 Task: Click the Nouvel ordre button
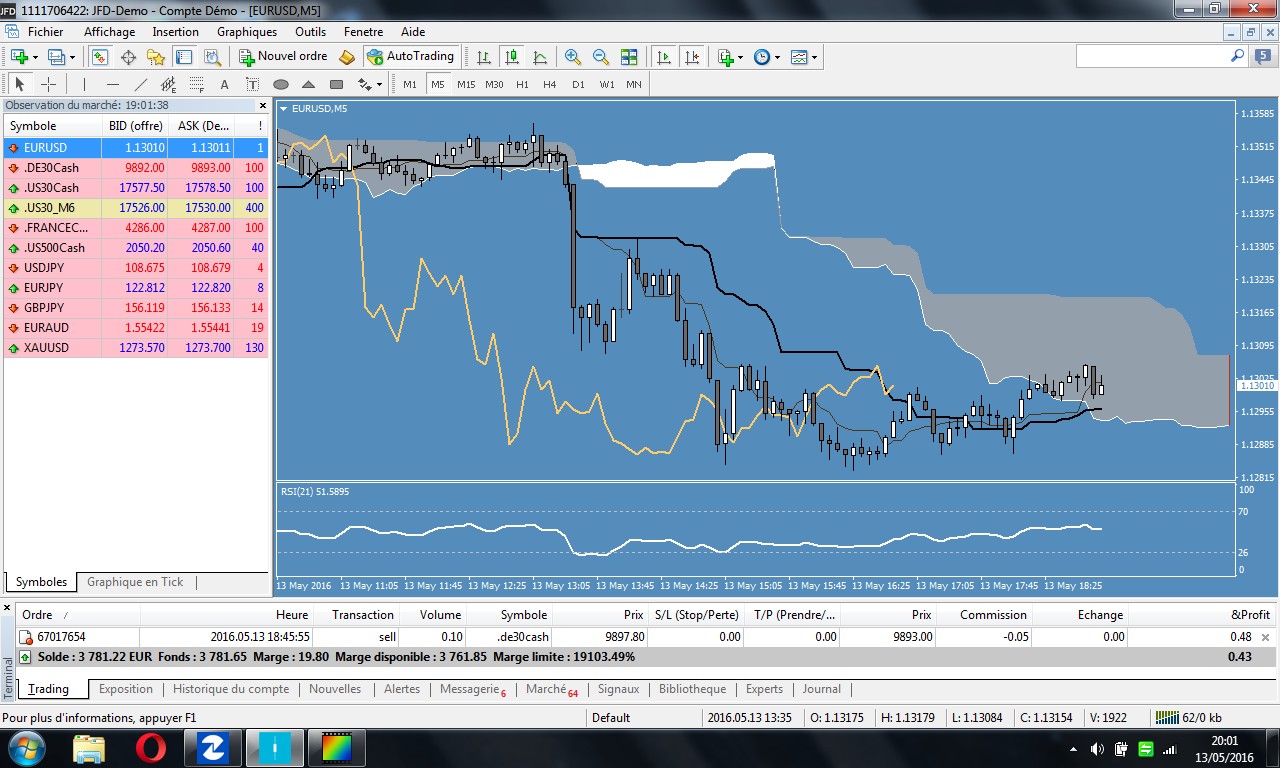(283, 57)
